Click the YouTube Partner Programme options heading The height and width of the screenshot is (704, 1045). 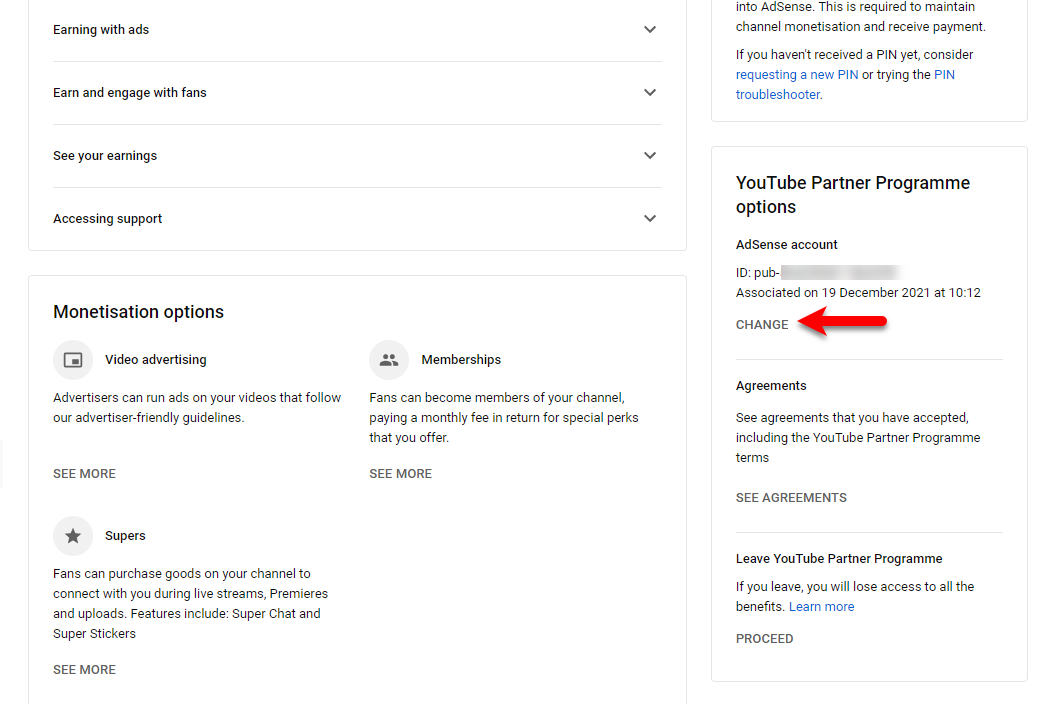853,195
